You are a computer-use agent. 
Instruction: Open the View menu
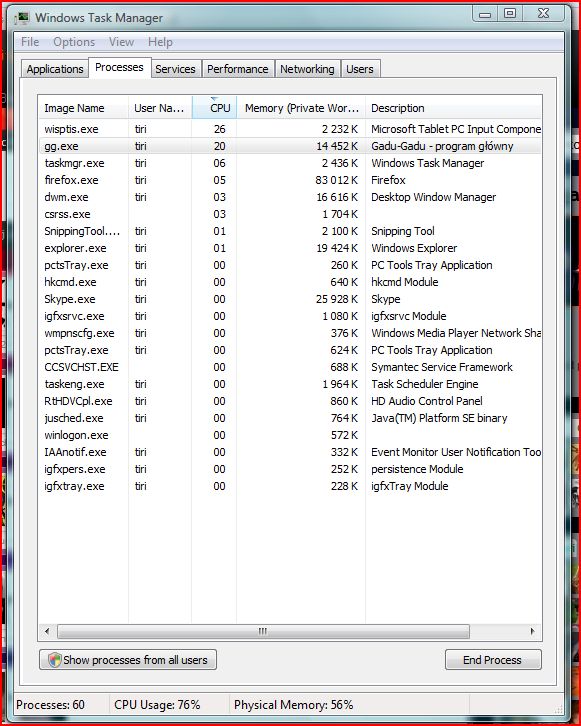(x=122, y=42)
